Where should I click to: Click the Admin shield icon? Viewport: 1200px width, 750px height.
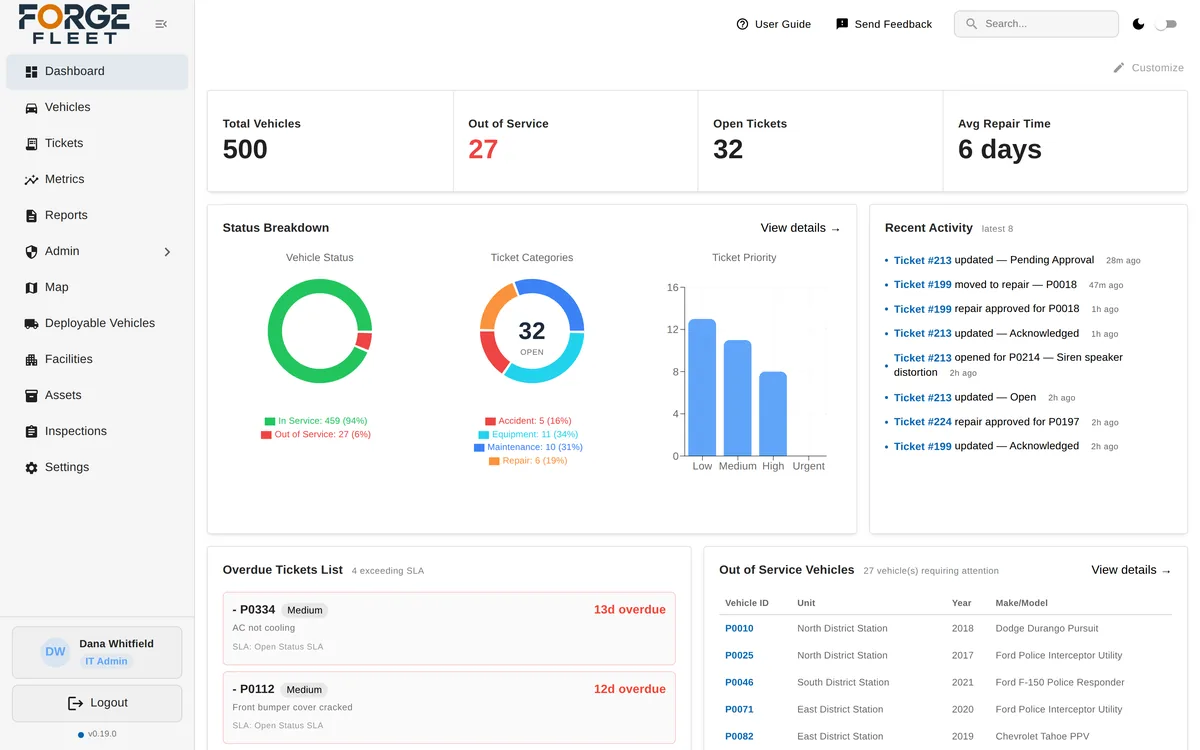(x=31, y=252)
